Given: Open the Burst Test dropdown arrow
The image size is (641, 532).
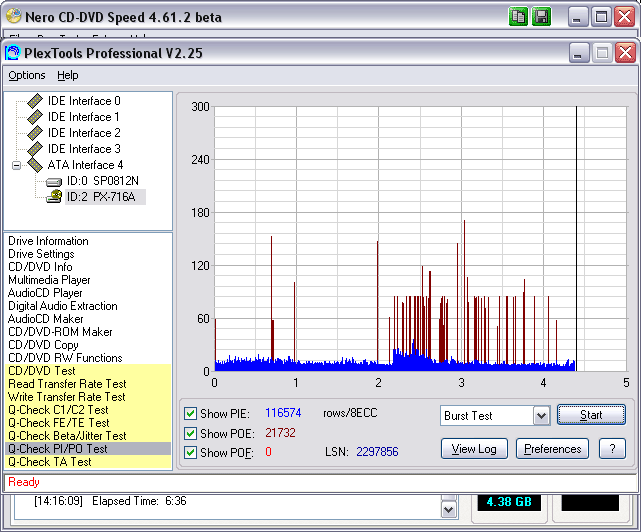Looking at the screenshot, I should tap(542, 416).
